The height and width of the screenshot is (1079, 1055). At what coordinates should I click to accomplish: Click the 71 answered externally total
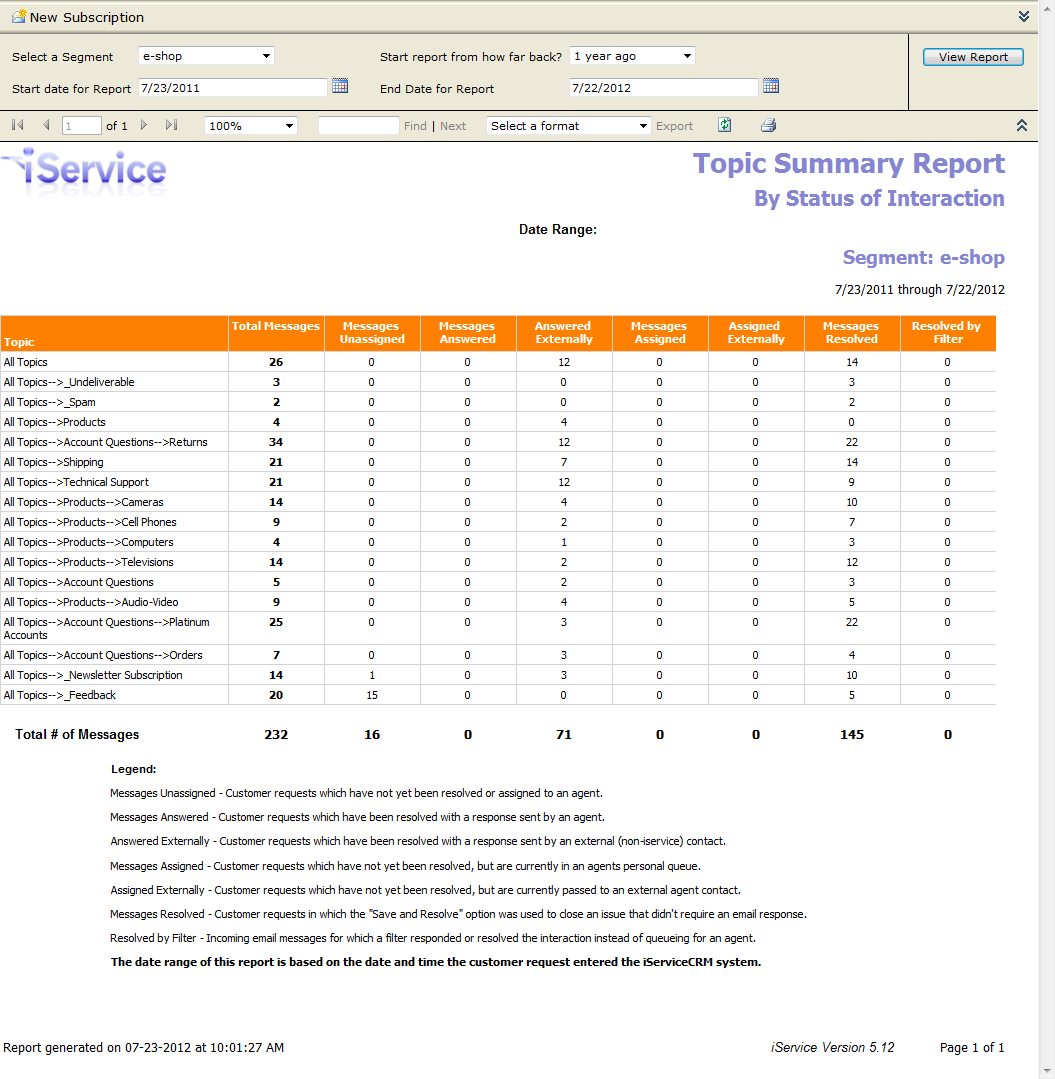[x=564, y=734]
